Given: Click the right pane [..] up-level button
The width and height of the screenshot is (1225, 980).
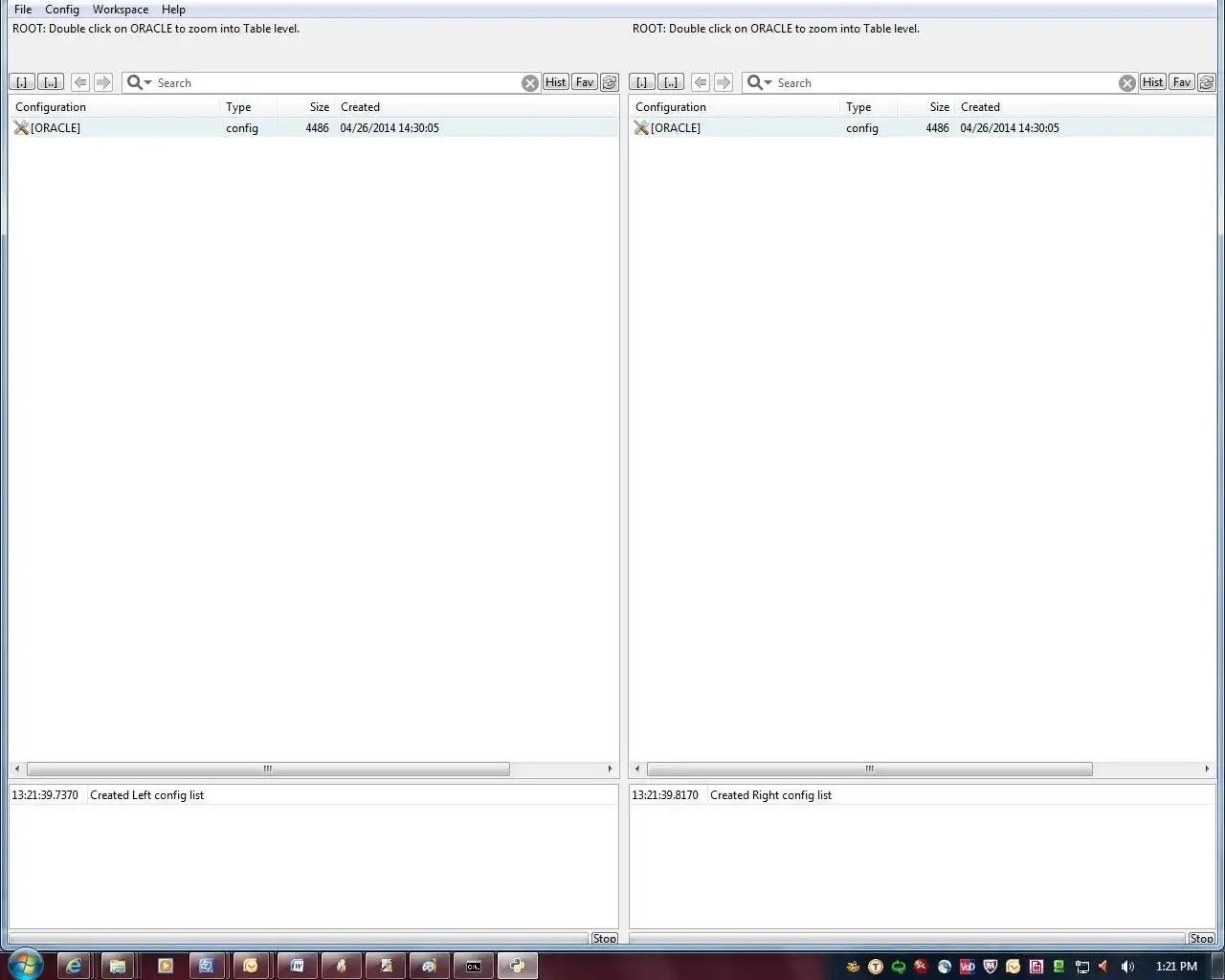Looking at the screenshot, I should [x=671, y=82].
